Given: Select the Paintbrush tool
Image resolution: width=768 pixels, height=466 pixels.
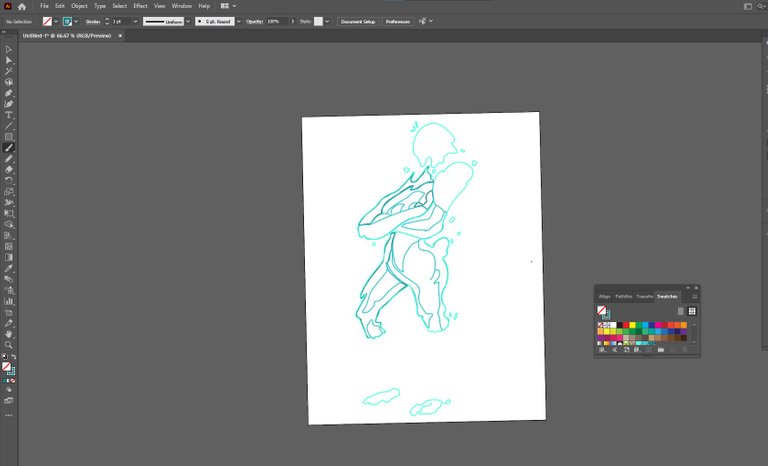Looking at the screenshot, I should coord(8,147).
